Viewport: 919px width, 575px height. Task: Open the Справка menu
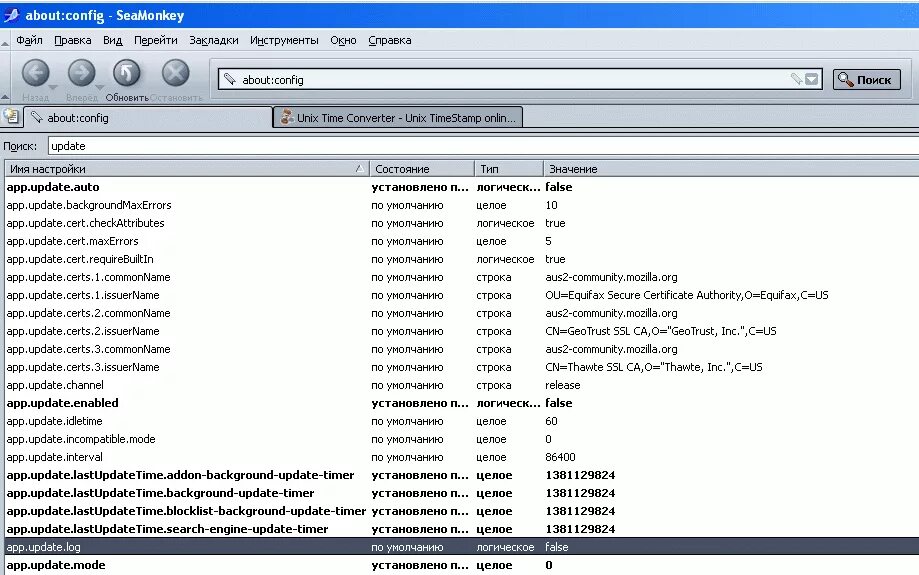click(390, 40)
